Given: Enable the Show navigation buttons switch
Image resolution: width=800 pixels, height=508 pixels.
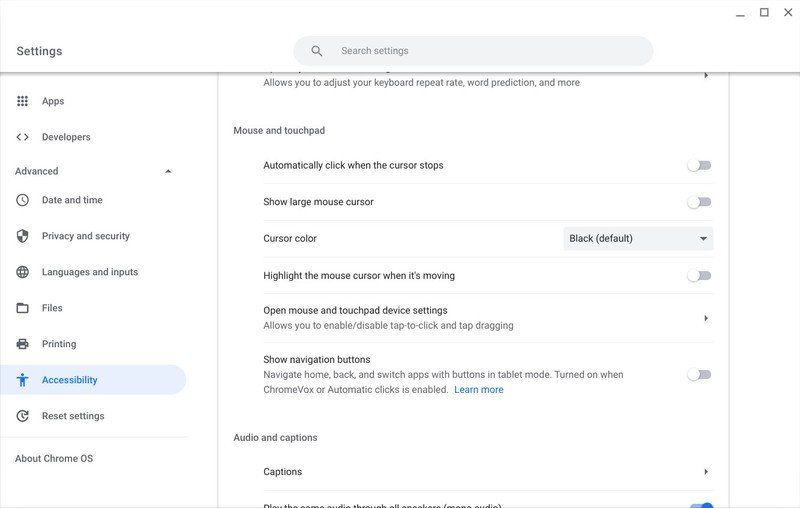Looking at the screenshot, I should click(x=699, y=375).
